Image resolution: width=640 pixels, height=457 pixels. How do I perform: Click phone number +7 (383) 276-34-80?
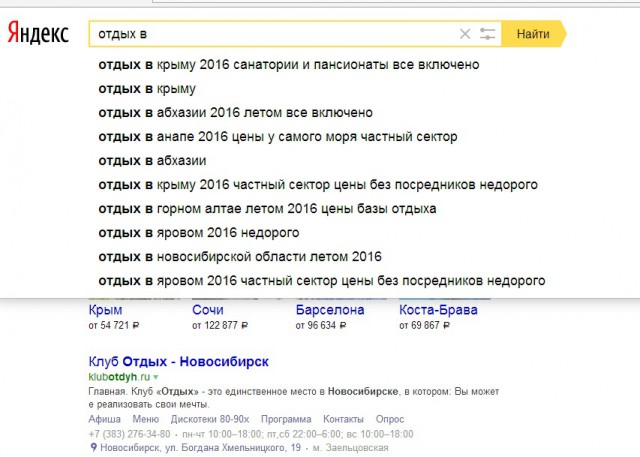tap(129, 434)
